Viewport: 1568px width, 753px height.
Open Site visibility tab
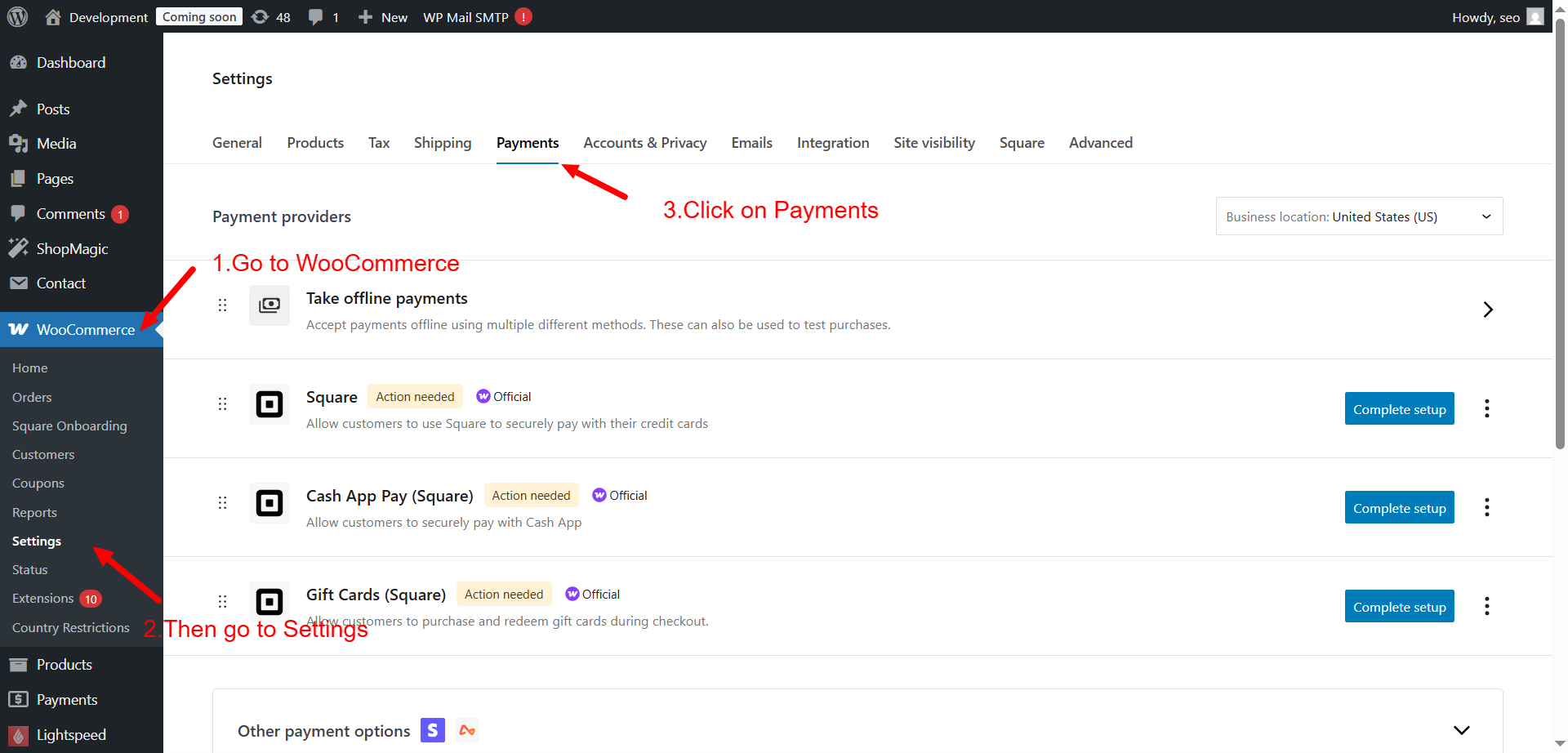tap(934, 143)
